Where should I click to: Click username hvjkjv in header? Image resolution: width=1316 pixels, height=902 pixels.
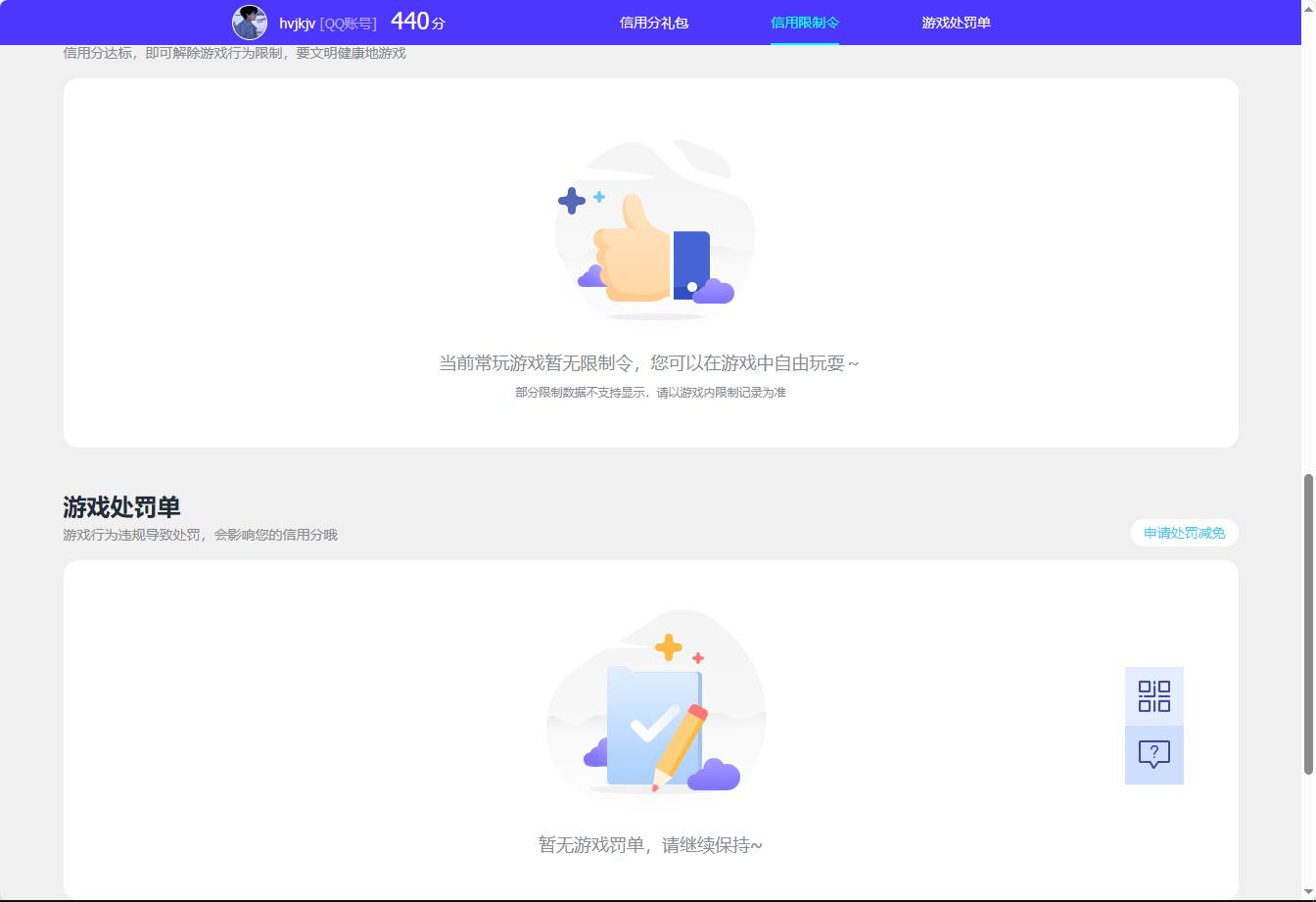tap(297, 24)
